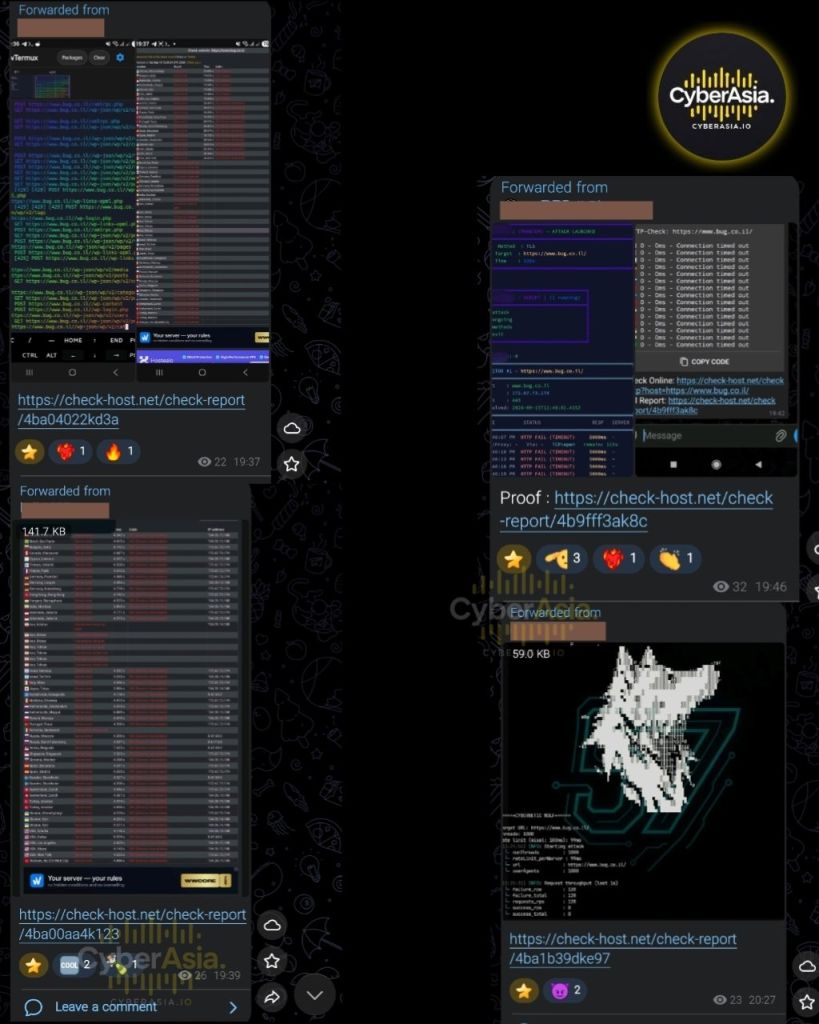Viewport: 819px width, 1024px height.
Task: Click the 59.0 KB file size label
Action: click(x=531, y=654)
